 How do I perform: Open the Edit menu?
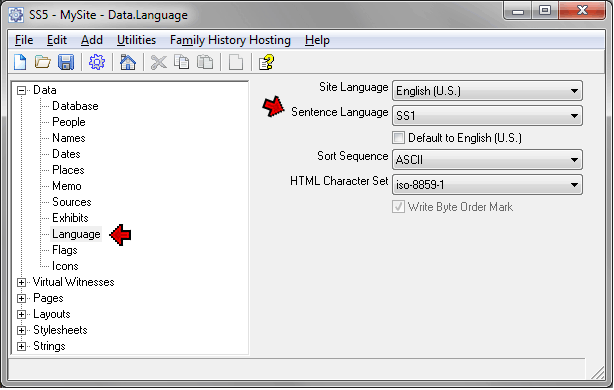tap(57, 40)
